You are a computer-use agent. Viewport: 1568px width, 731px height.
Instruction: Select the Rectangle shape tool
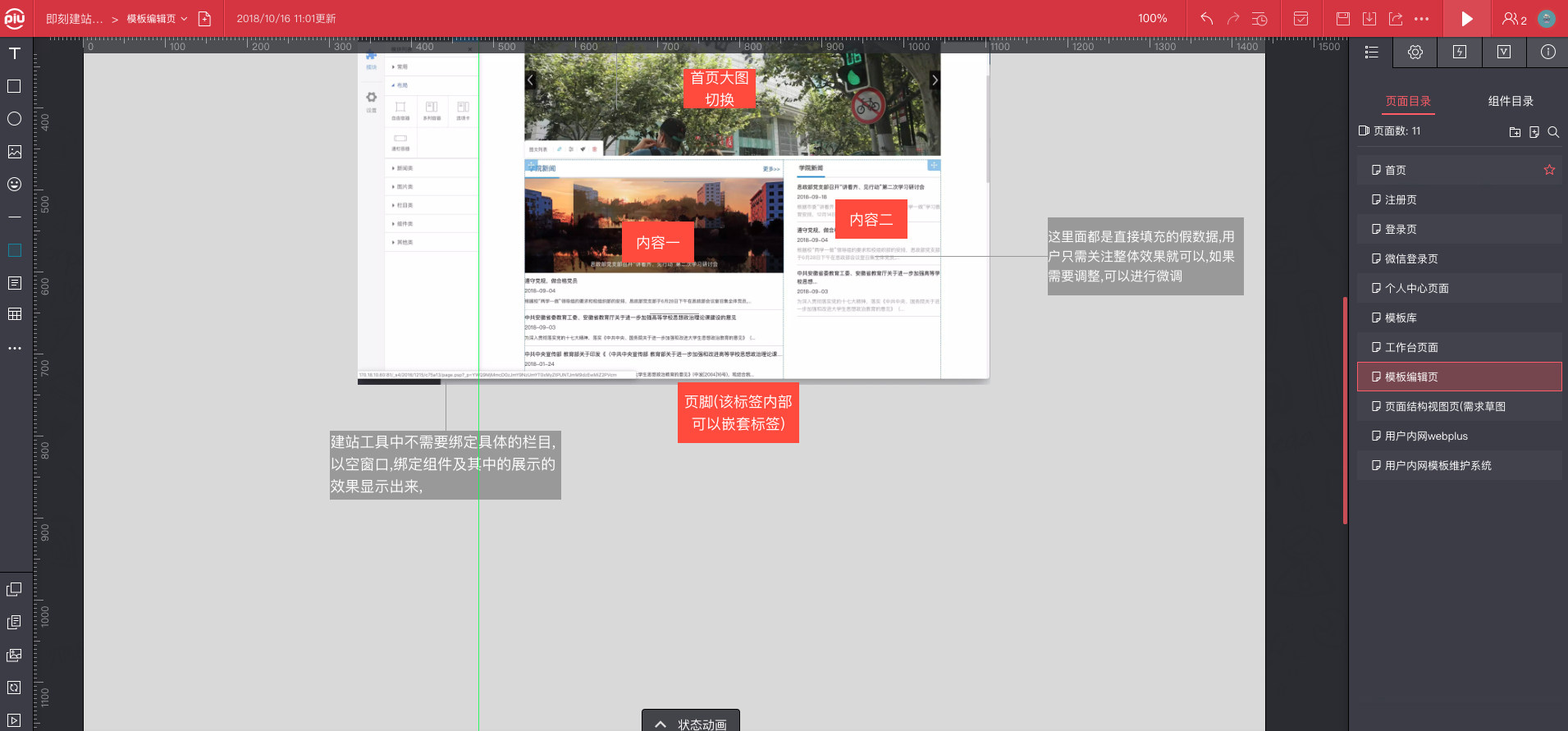pyautogui.click(x=14, y=86)
